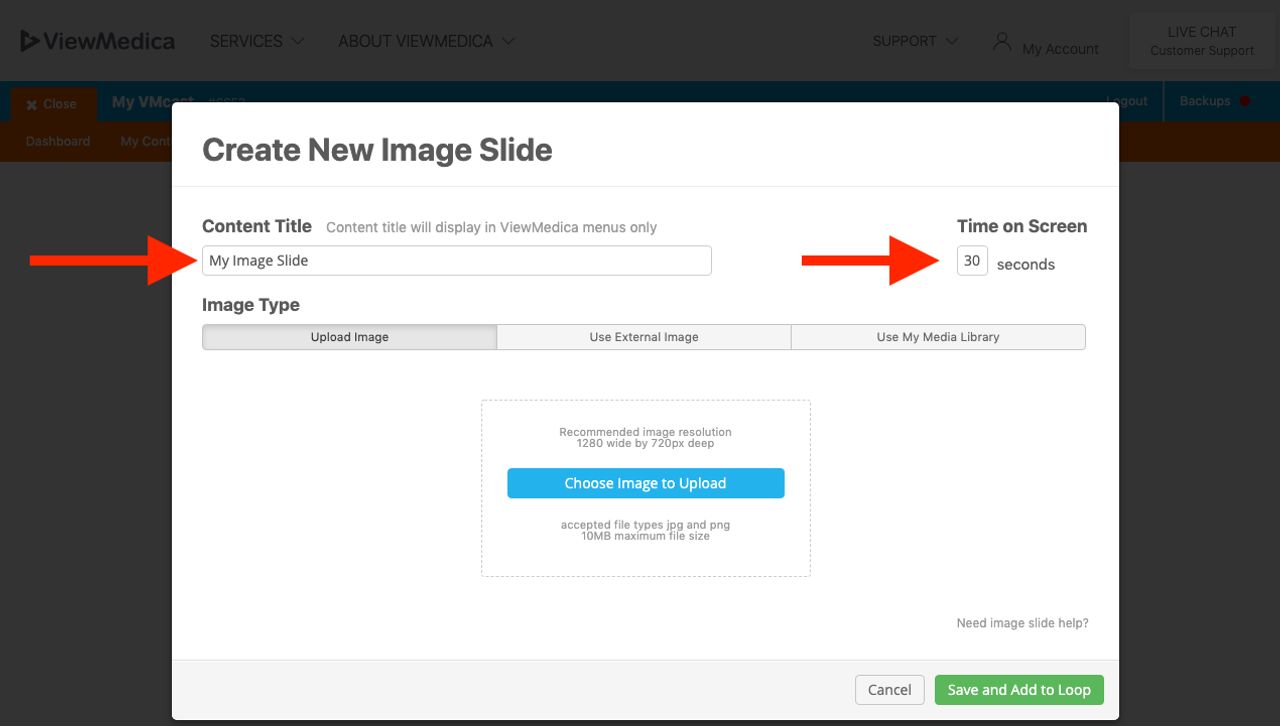This screenshot has width=1280, height=726.
Task: Click inside the Content Title field
Action: click(456, 260)
